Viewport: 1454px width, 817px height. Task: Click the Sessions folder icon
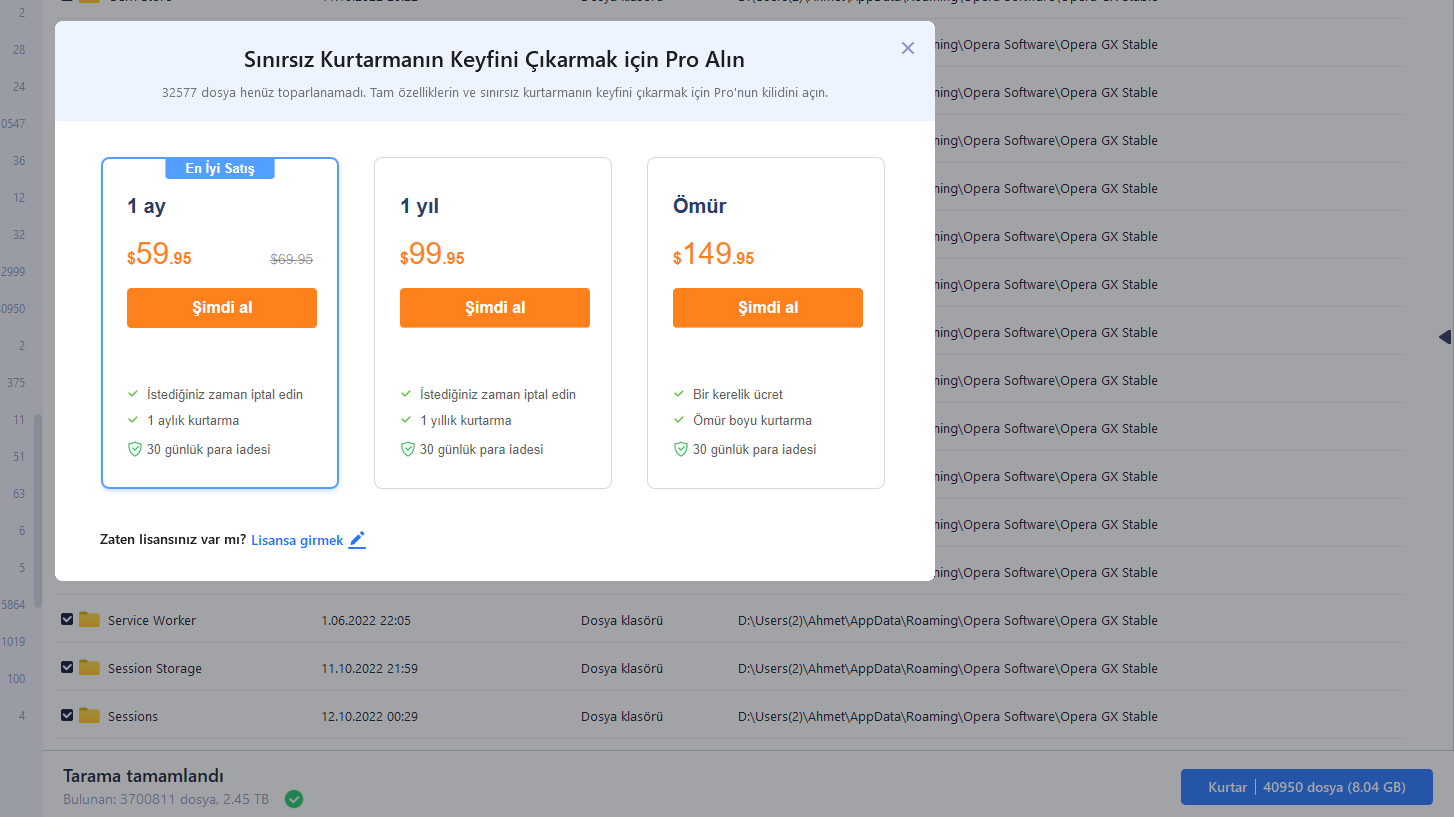coord(90,716)
